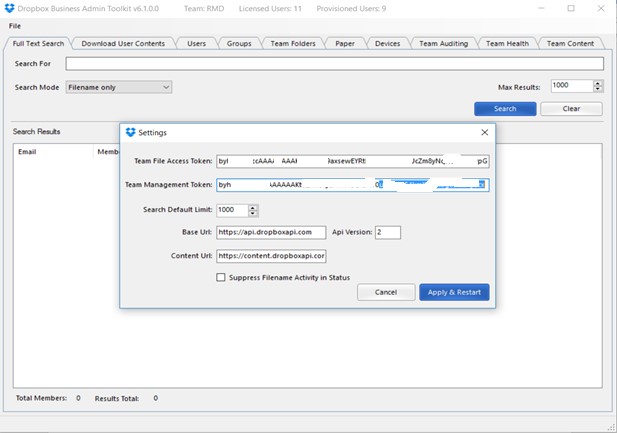Click Apply & Restart

(454, 292)
